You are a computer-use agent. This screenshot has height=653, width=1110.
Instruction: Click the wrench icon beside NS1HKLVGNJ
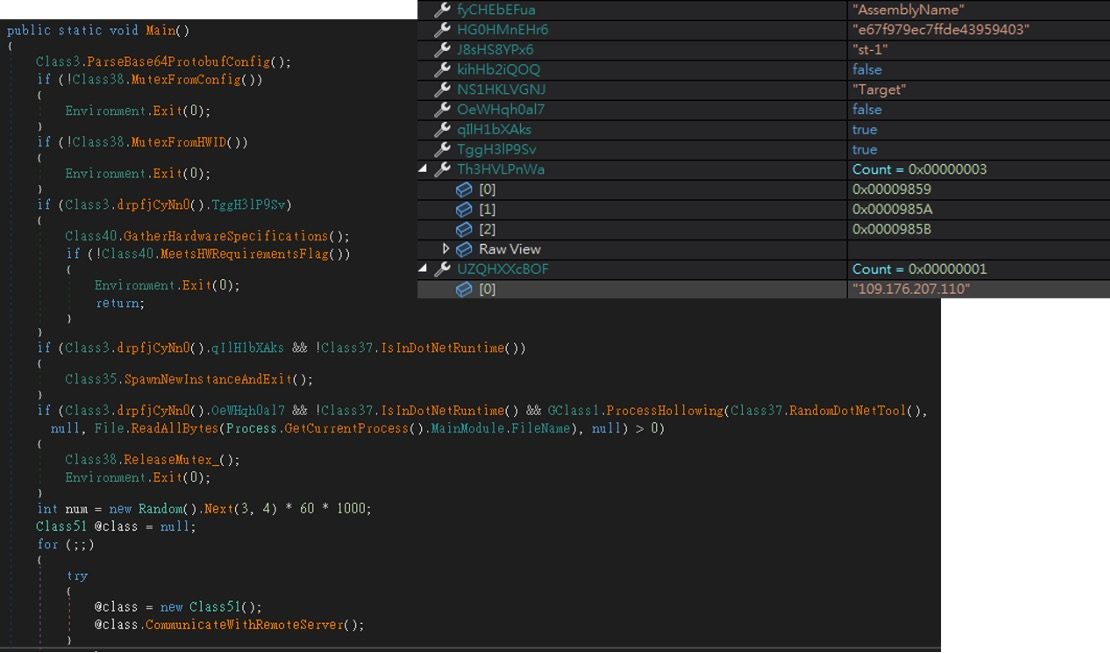[x=442, y=90]
